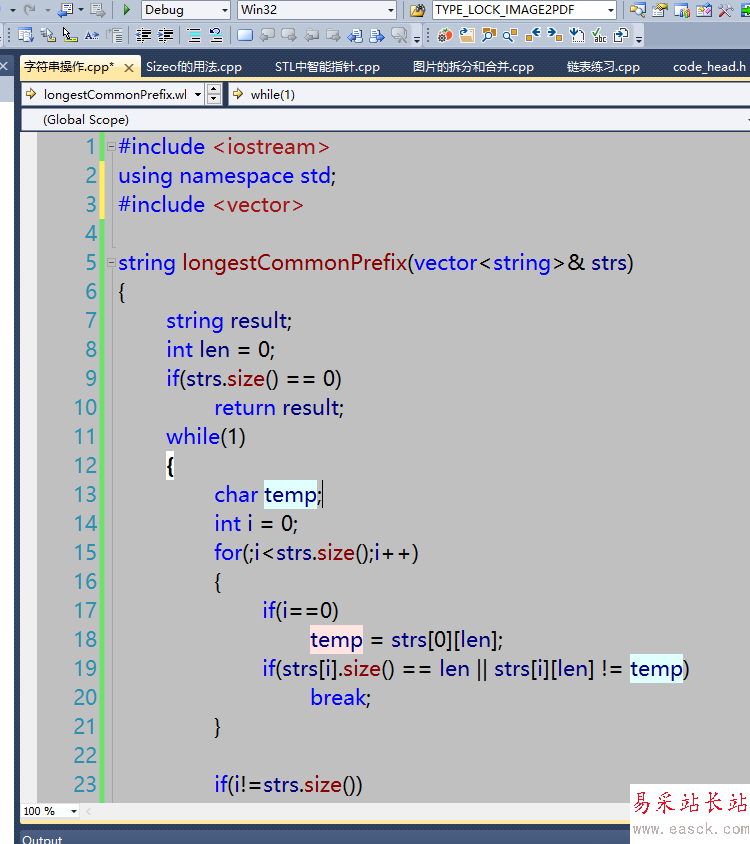Viewport: 750px width, 844px height.
Task: Click 'char temp;' on line 13
Action: coord(268,495)
